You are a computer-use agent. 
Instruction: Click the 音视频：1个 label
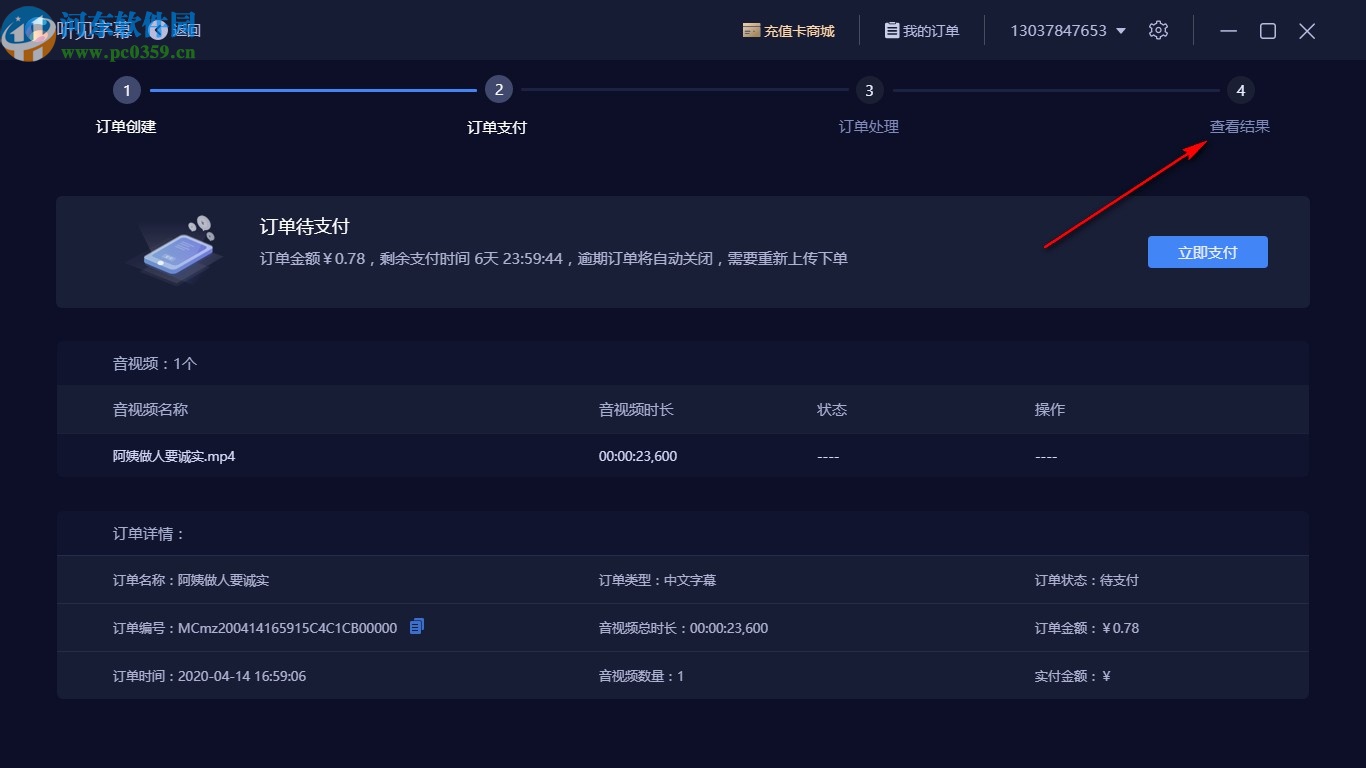click(x=155, y=363)
